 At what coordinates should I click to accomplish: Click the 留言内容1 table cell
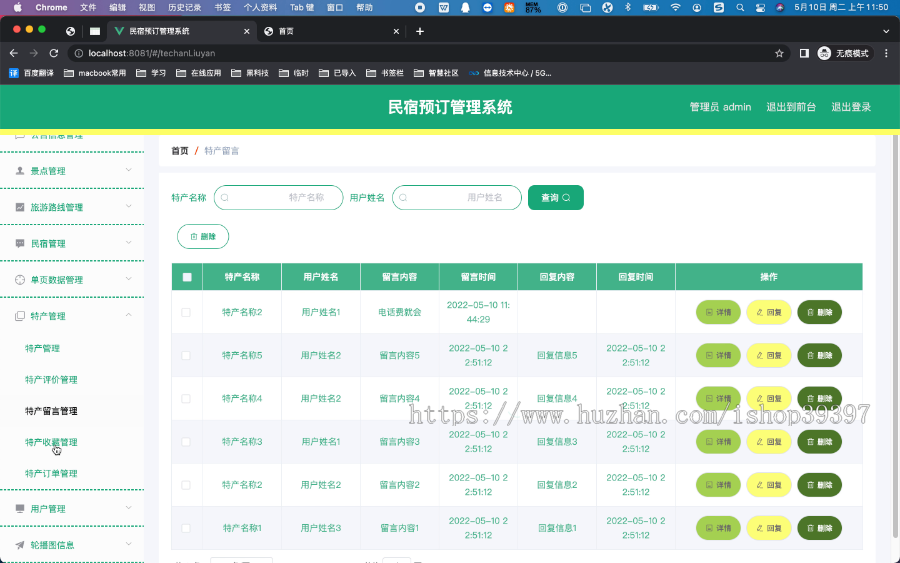tap(399, 528)
